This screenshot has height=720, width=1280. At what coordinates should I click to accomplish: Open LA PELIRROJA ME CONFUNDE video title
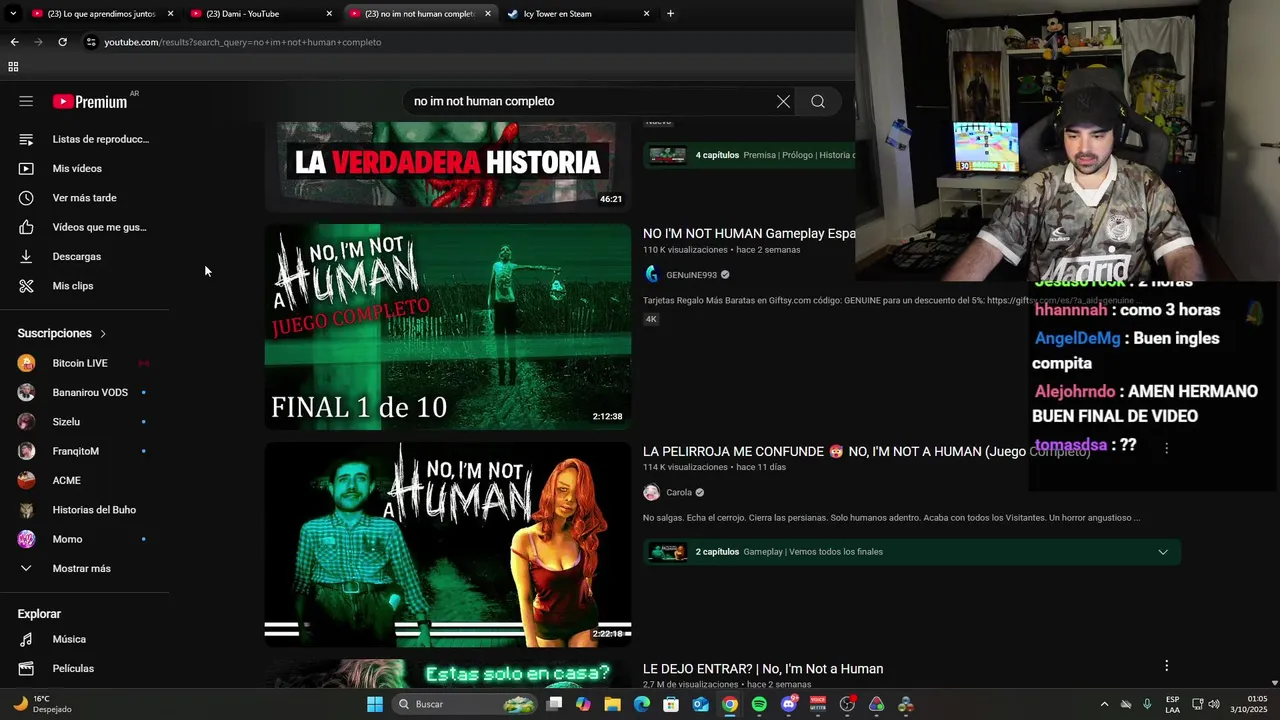(866, 451)
